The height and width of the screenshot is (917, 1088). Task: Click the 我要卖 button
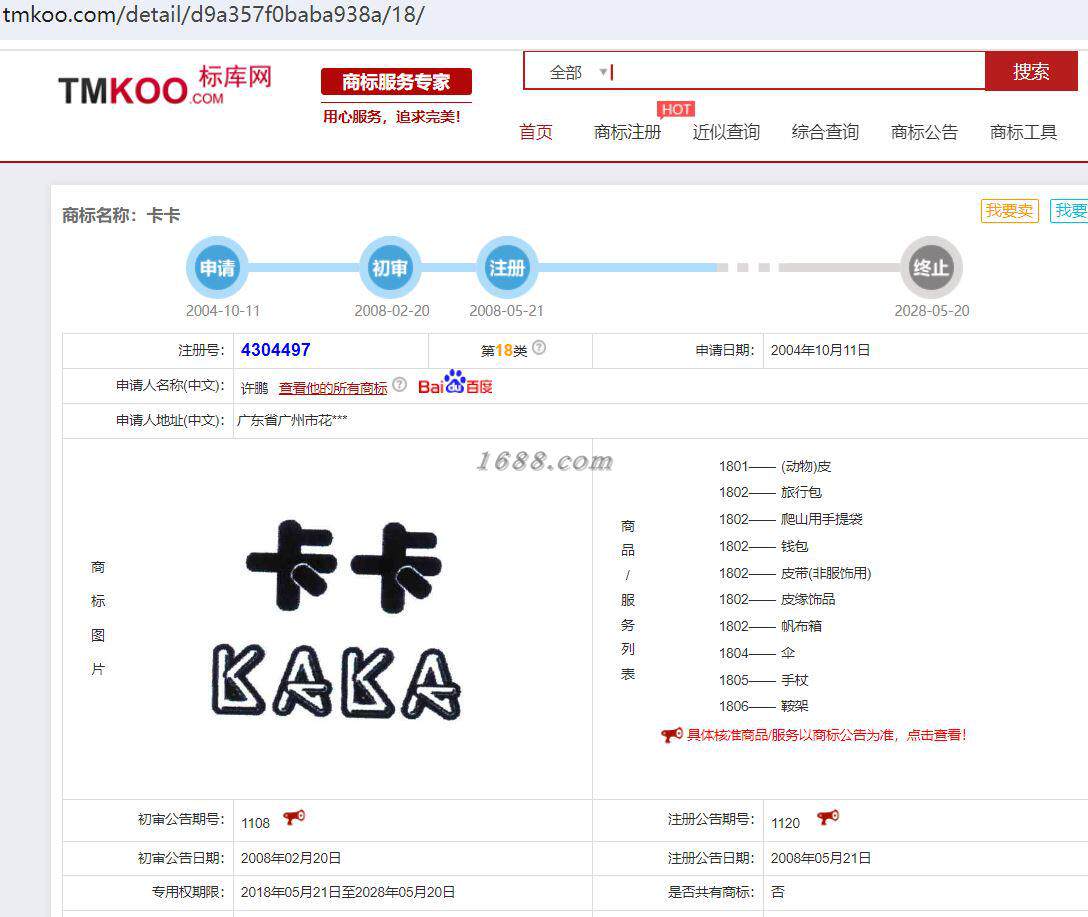(x=1010, y=211)
